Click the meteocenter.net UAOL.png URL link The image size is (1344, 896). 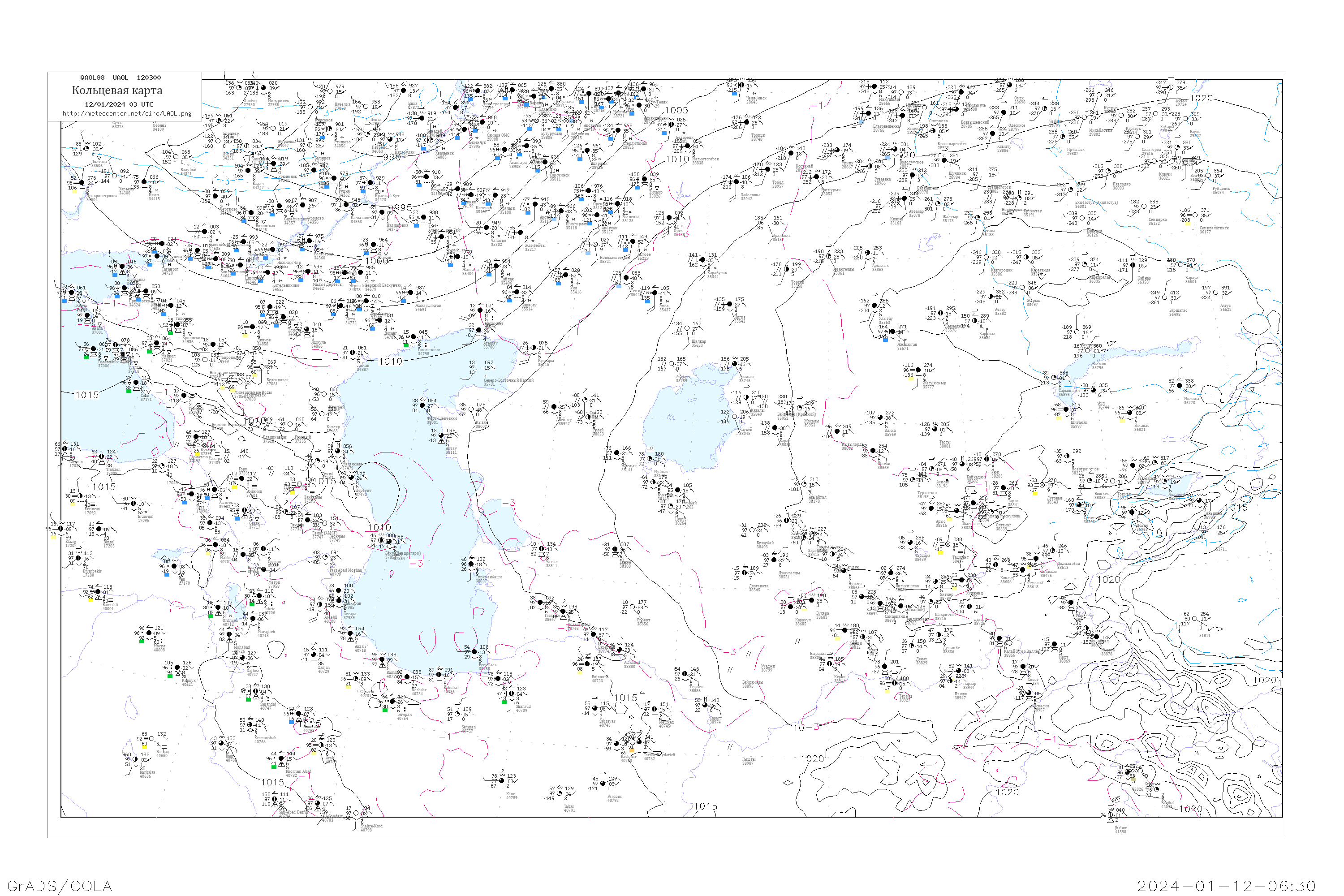tap(127, 113)
